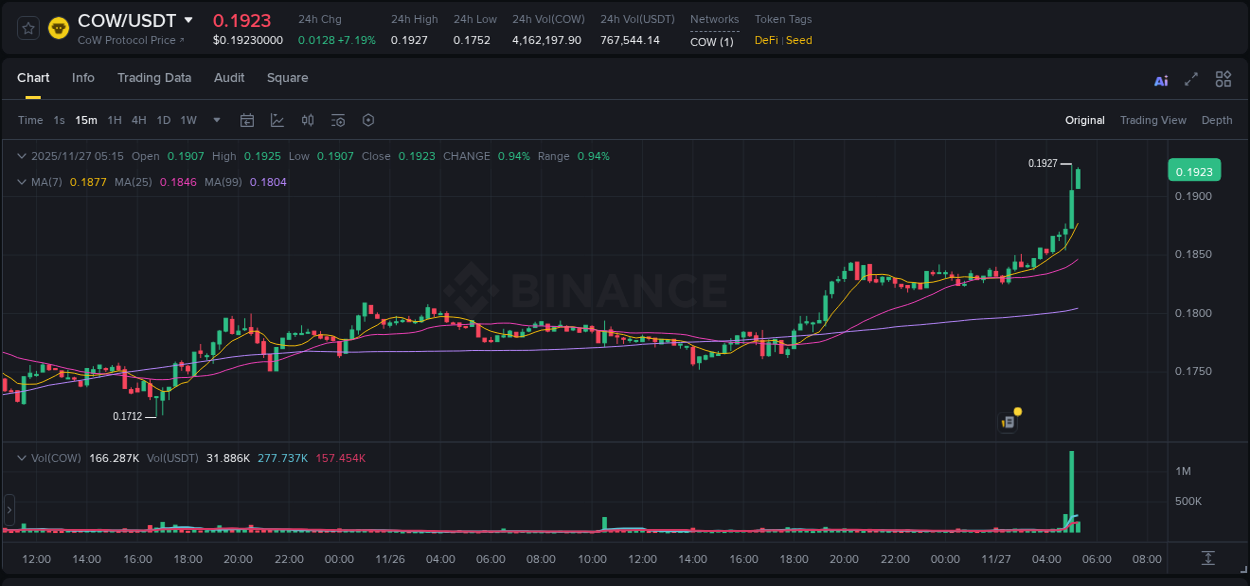The width and height of the screenshot is (1250, 586).
Task: Open the widgets grid icon top right
Action: pyautogui.click(x=1222, y=78)
